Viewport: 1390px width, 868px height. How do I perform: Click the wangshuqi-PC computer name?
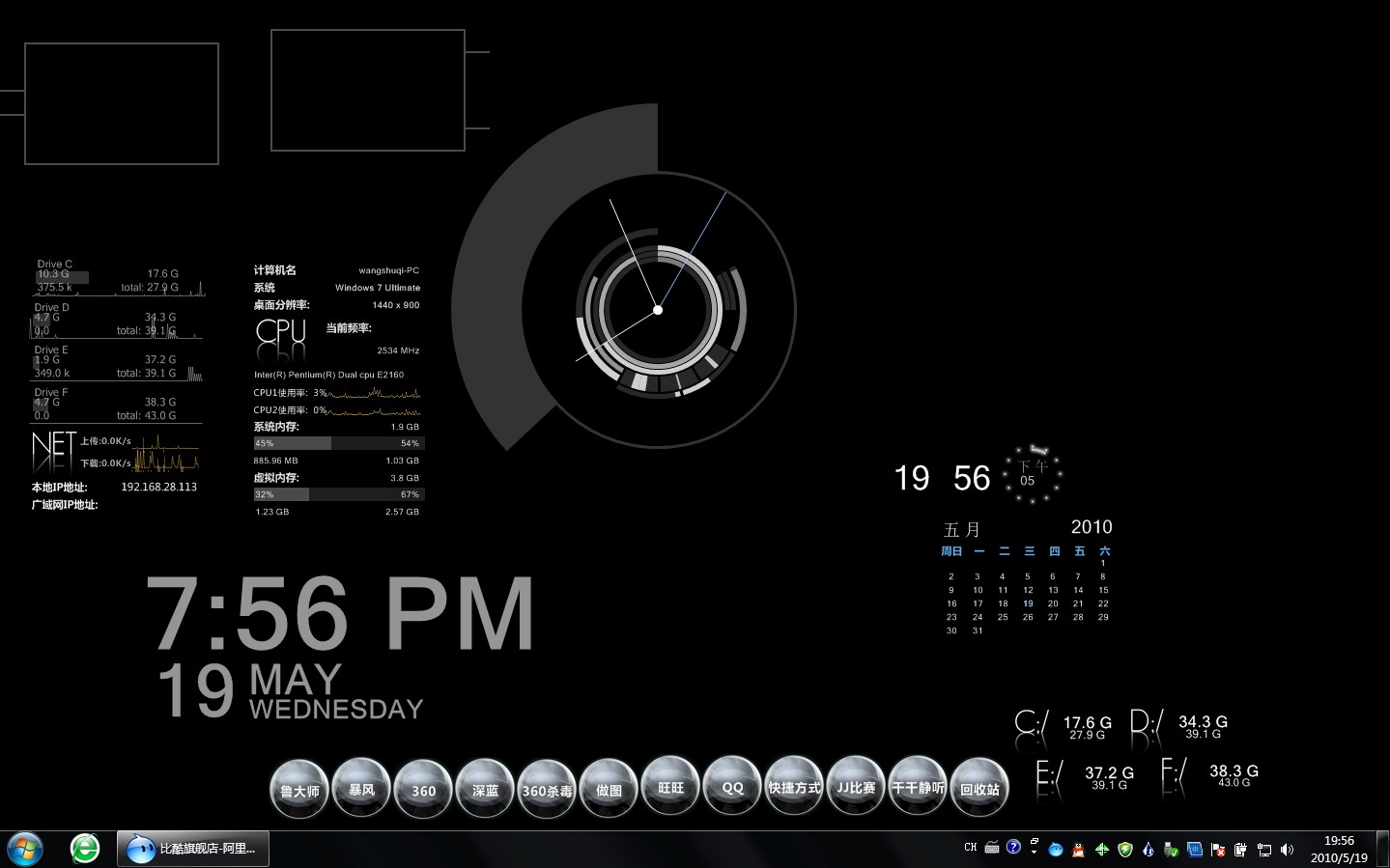pyautogui.click(x=389, y=270)
